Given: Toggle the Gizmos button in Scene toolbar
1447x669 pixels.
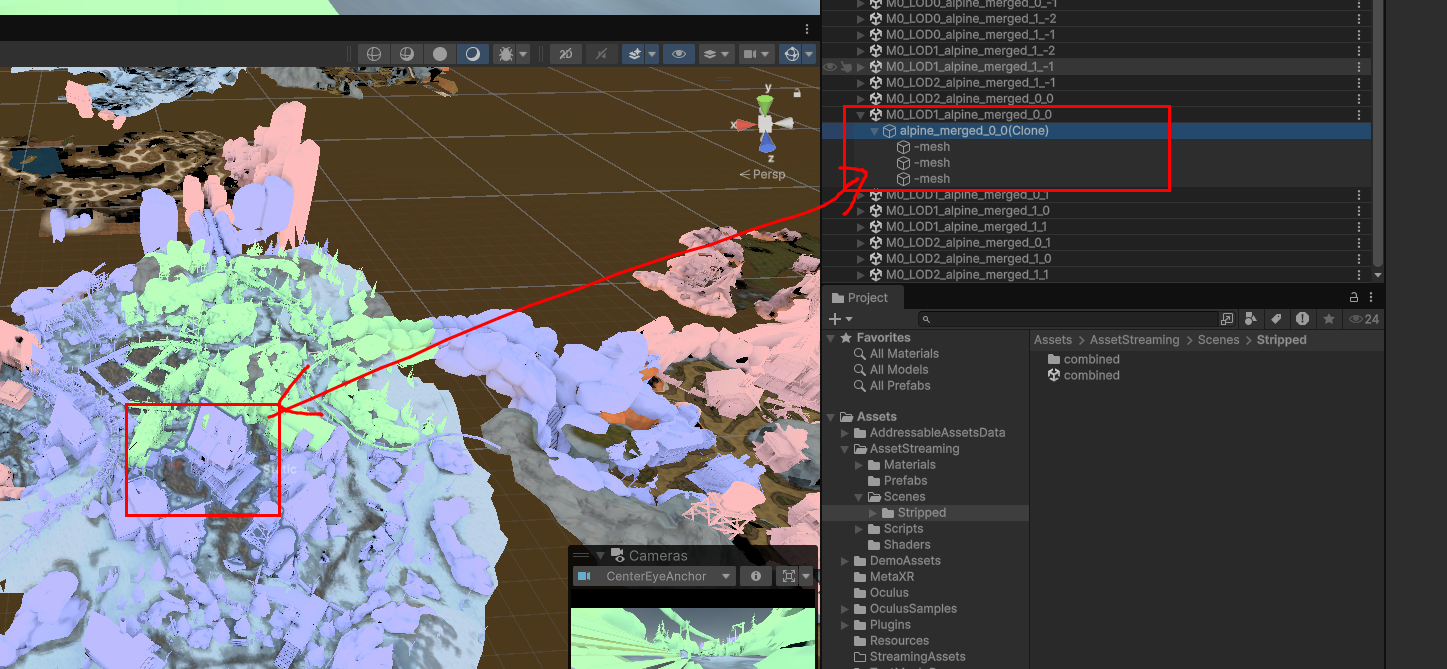Looking at the screenshot, I should click(791, 54).
